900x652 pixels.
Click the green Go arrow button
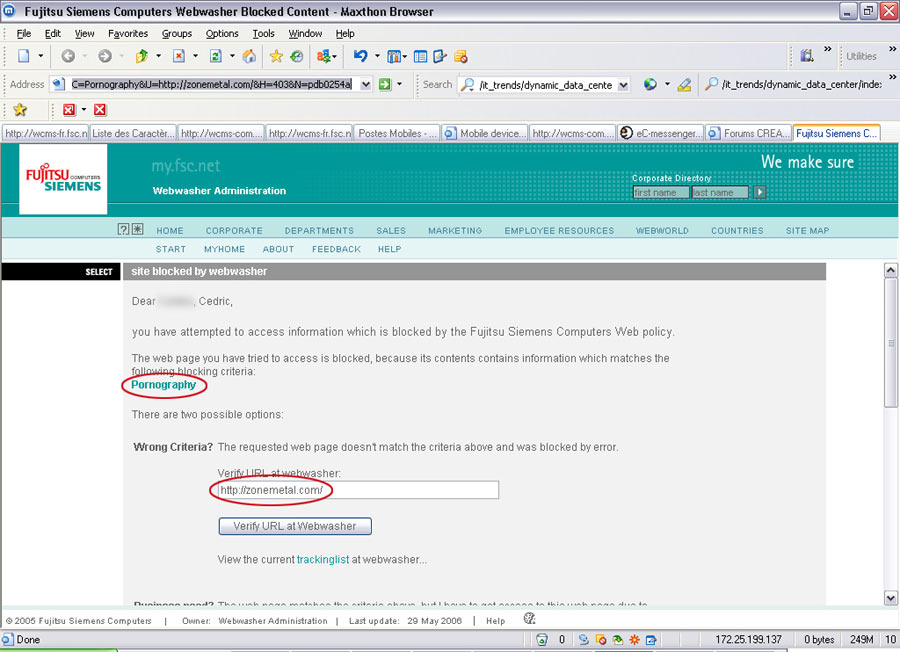coord(385,84)
